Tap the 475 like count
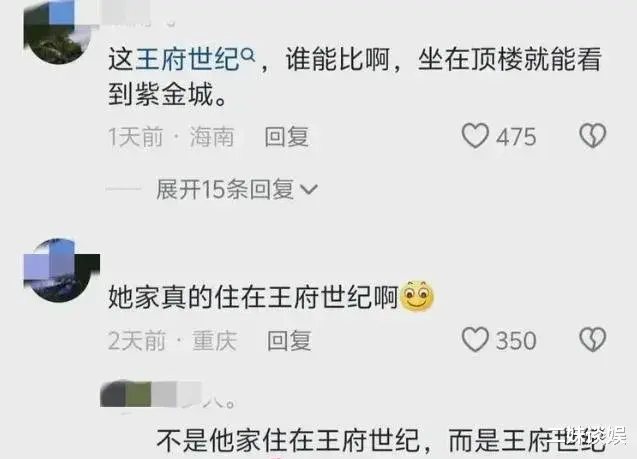 click(x=516, y=137)
